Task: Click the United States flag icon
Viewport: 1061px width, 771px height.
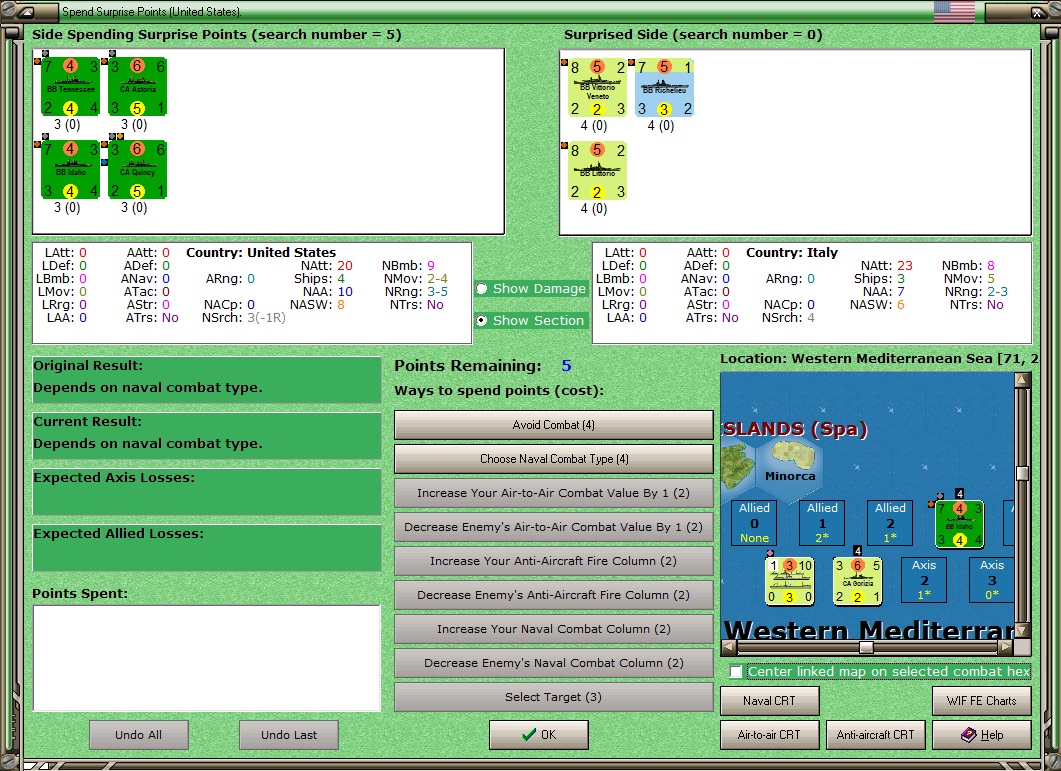Action: tap(954, 12)
